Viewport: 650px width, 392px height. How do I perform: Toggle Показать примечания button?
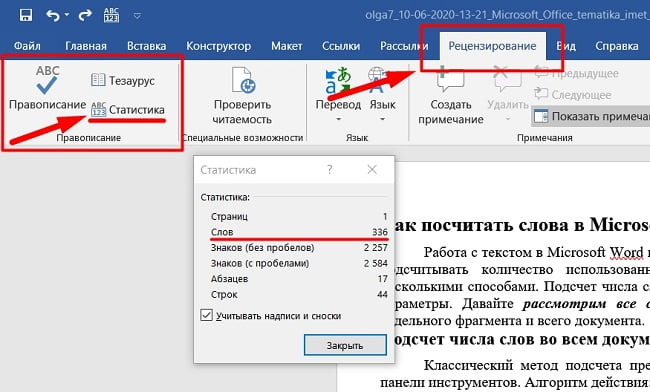point(591,116)
